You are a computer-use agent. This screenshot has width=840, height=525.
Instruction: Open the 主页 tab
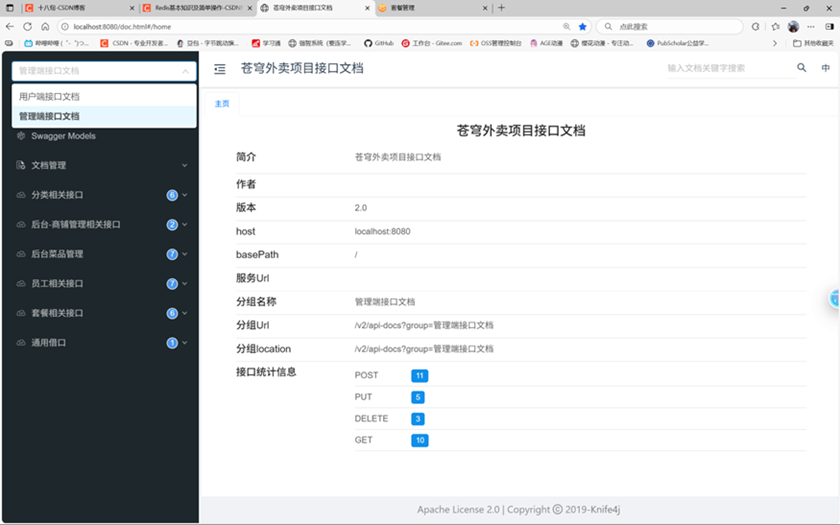pyautogui.click(x=222, y=104)
